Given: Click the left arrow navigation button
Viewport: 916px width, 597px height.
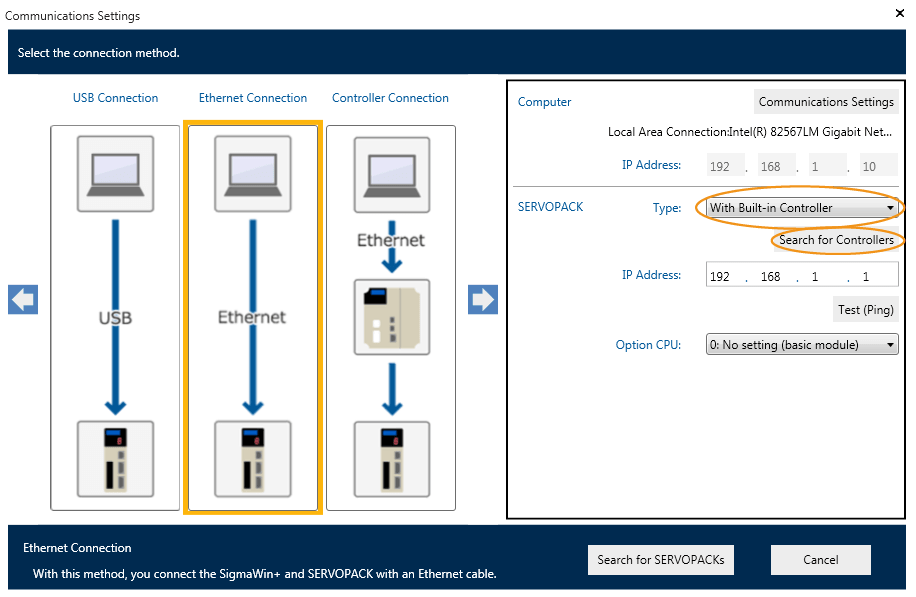Looking at the screenshot, I should point(23,300).
